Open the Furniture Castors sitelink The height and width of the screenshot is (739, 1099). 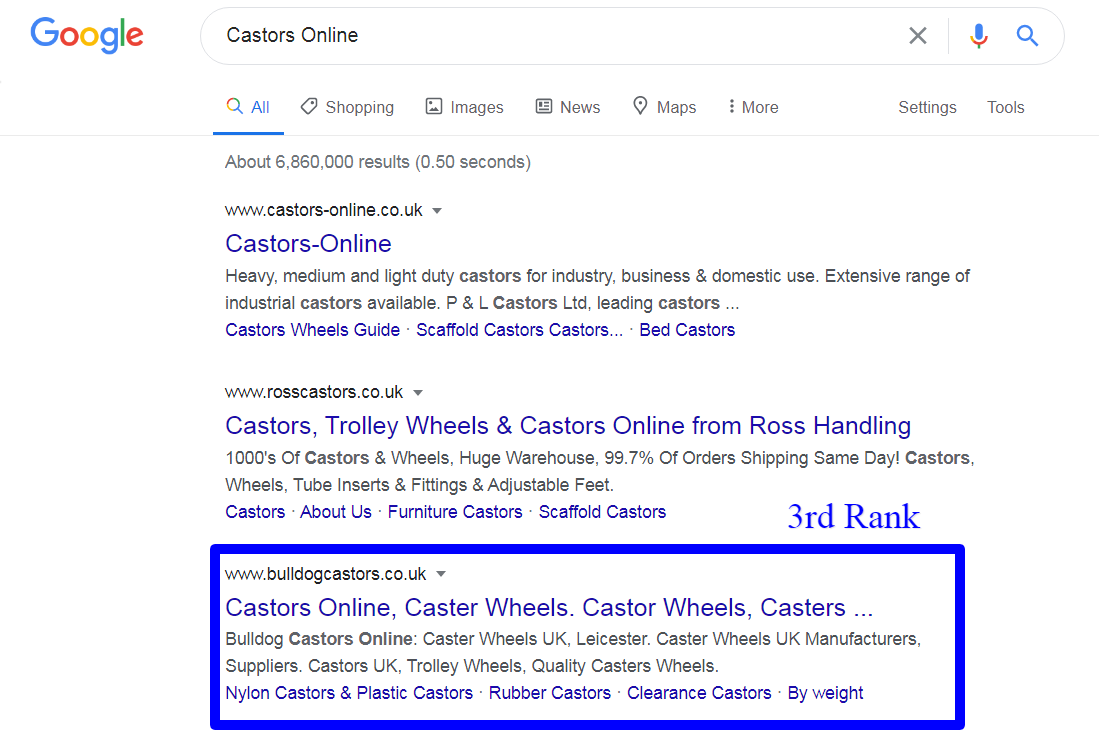point(455,513)
